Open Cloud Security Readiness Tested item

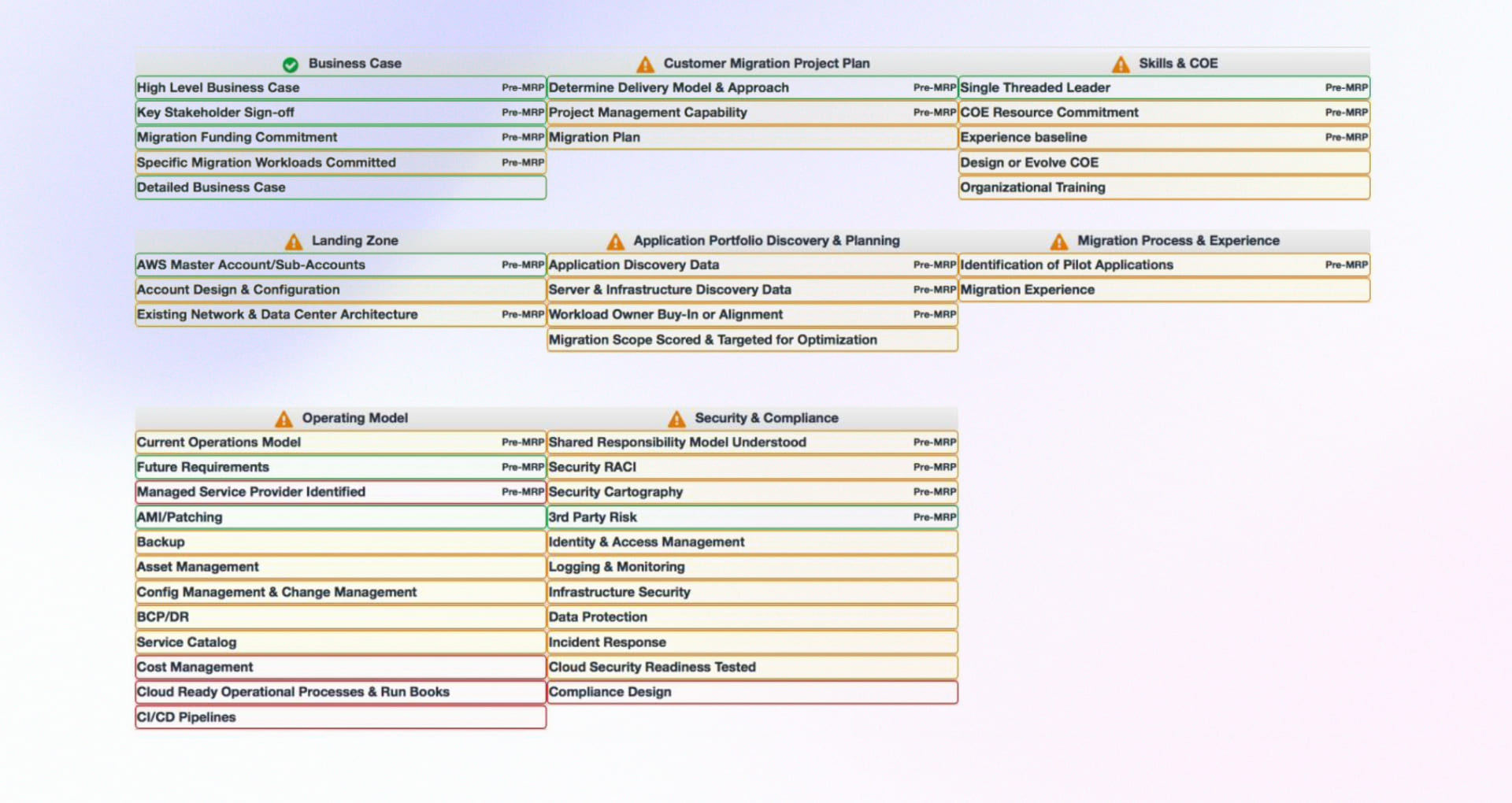(x=752, y=667)
